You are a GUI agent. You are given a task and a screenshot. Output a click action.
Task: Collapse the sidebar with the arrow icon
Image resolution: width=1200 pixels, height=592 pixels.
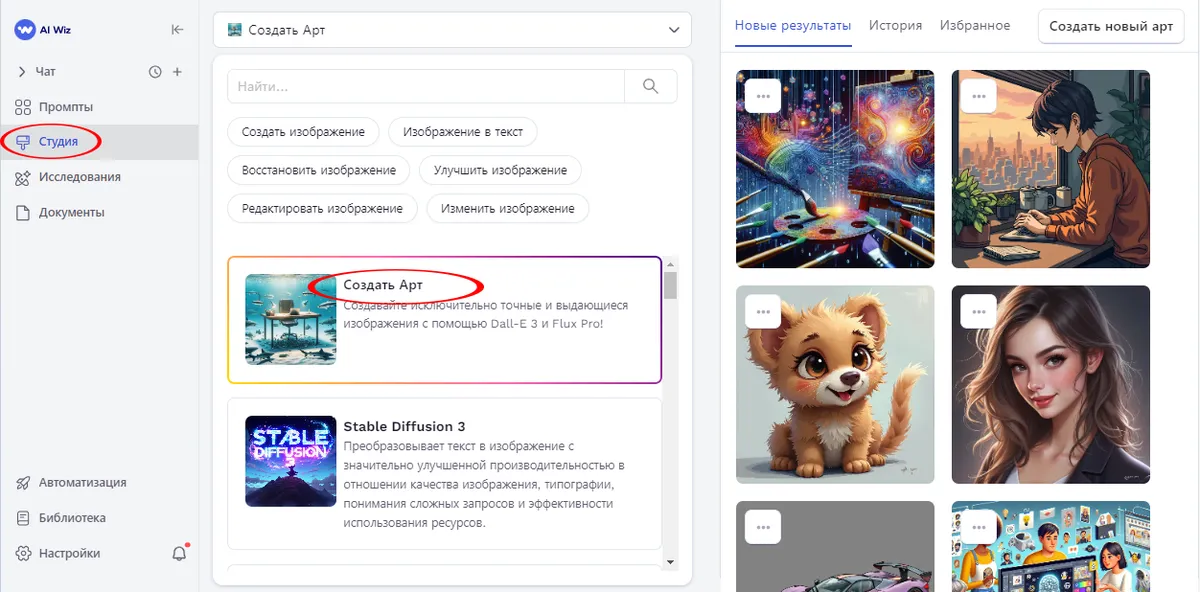click(177, 29)
